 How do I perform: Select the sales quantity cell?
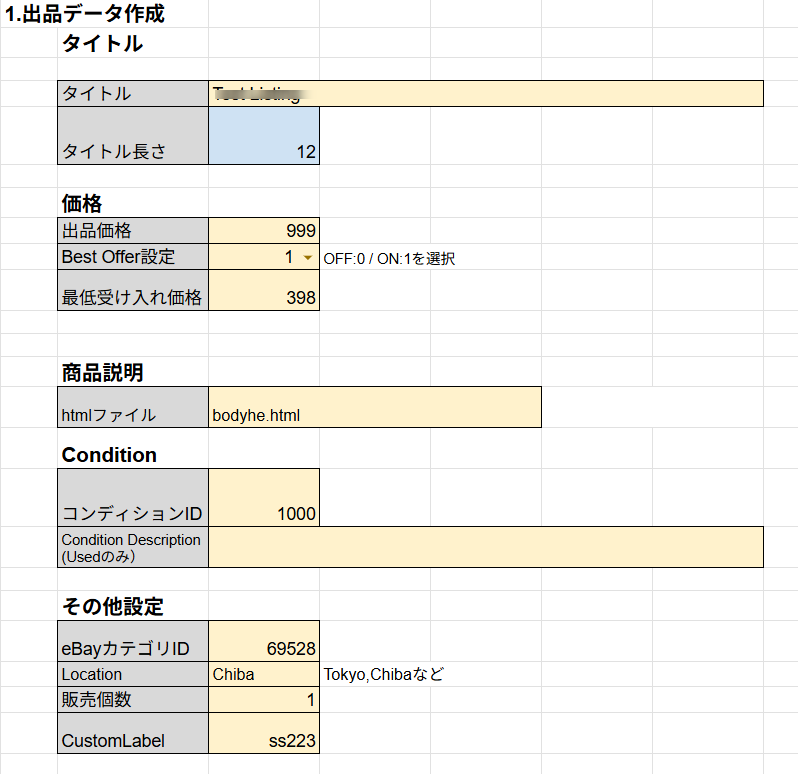tap(264, 700)
